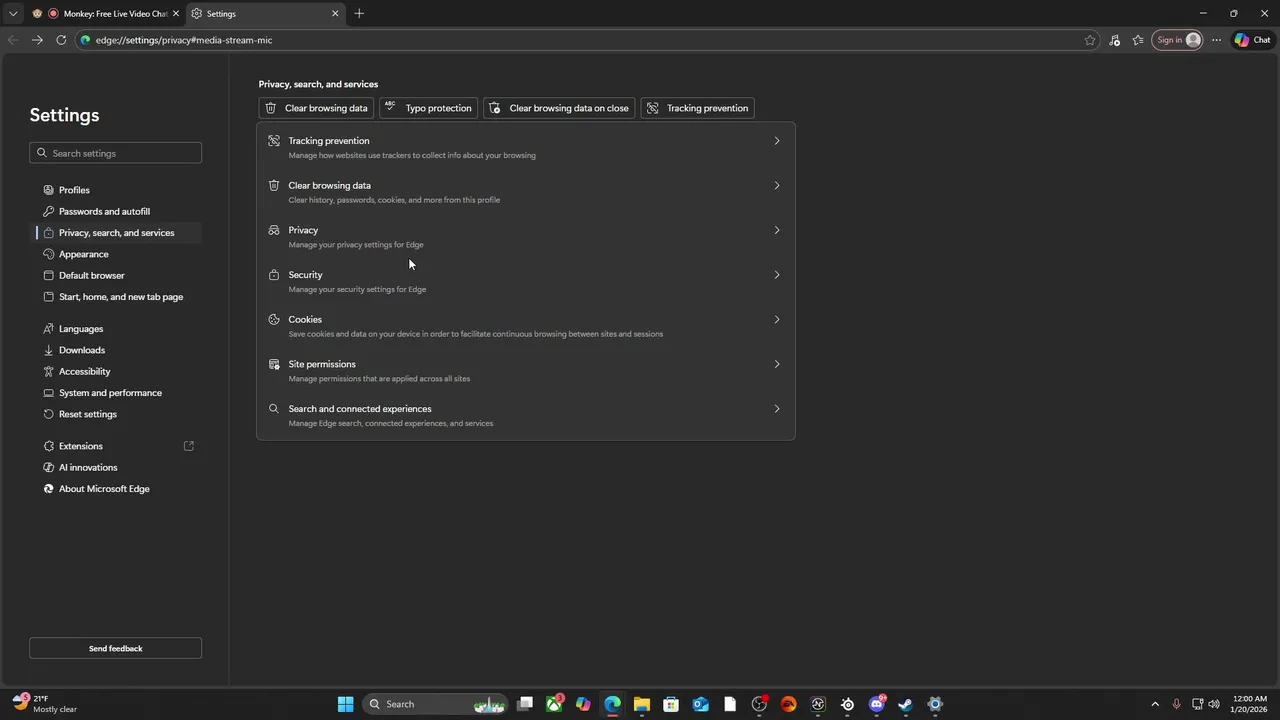Open the Xbox app on the taskbar

pyautogui.click(x=554, y=704)
